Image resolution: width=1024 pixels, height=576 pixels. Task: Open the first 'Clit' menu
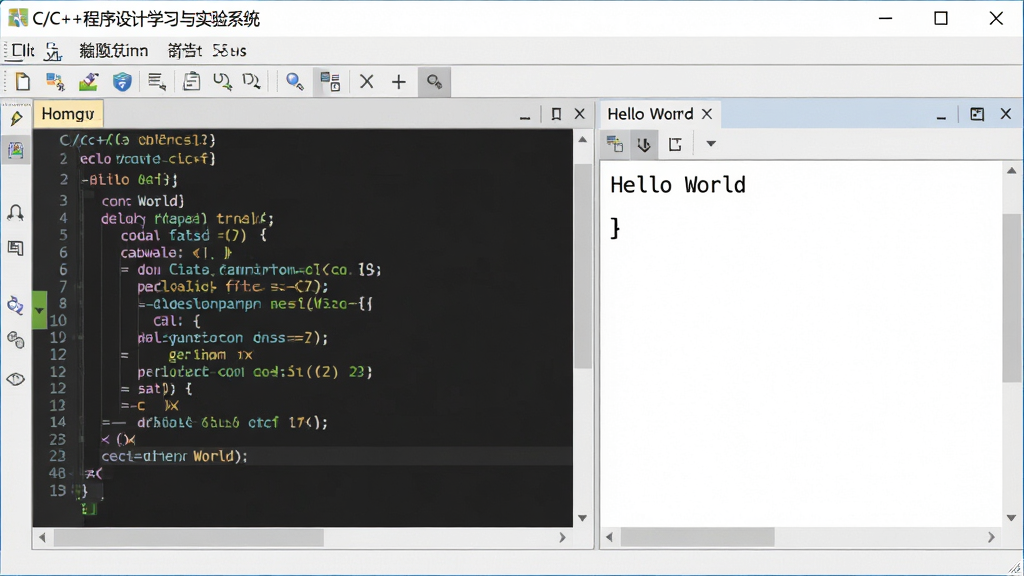(22, 50)
